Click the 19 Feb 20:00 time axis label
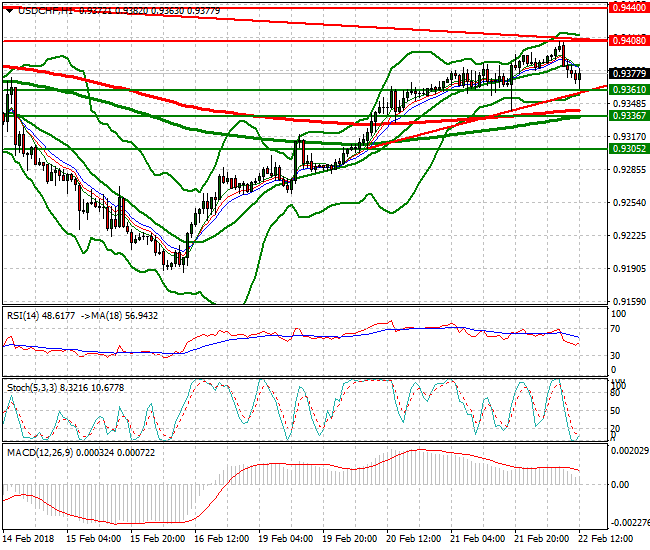The width and height of the screenshot is (650, 550). (x=349, y=539)
